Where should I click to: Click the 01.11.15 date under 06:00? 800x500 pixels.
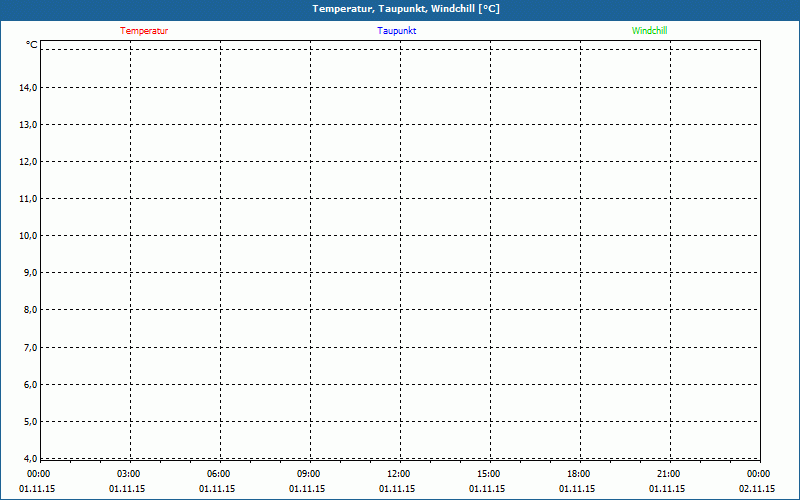pos(217,489)
